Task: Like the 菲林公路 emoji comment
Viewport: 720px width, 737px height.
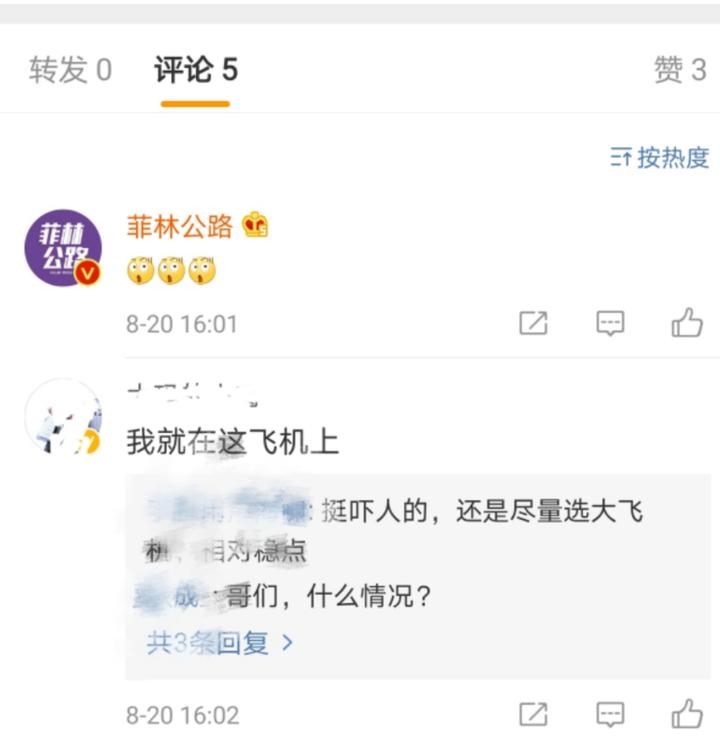Action: coord(687,323)
